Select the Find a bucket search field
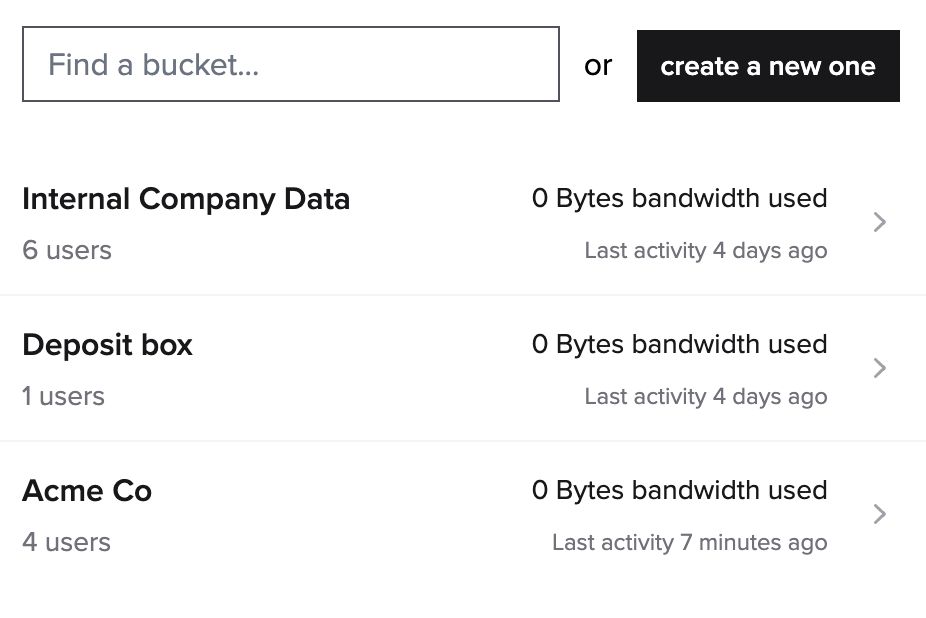 point(290,64)
